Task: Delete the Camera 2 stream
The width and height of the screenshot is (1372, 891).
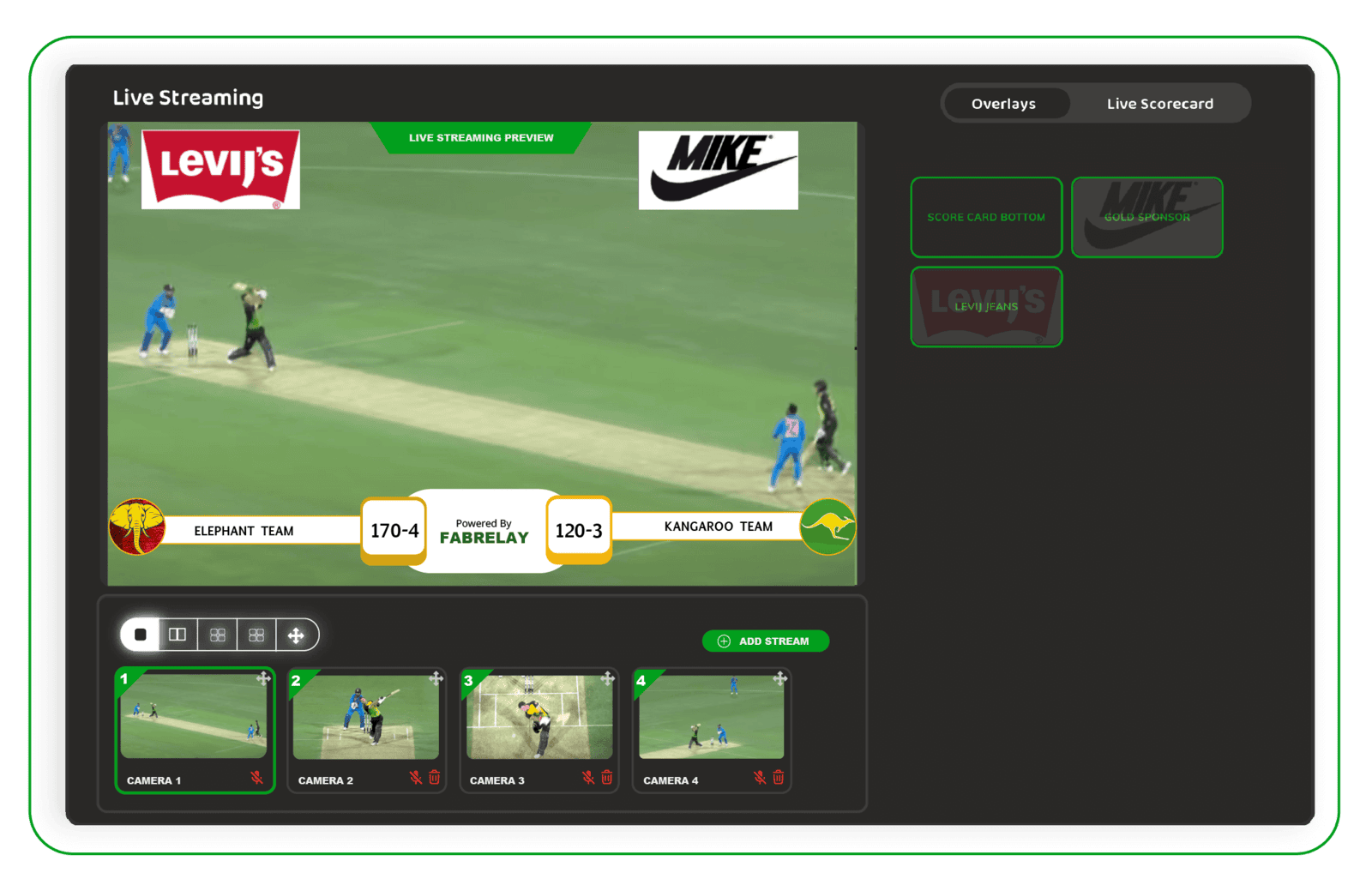Action: click(435, 778)
